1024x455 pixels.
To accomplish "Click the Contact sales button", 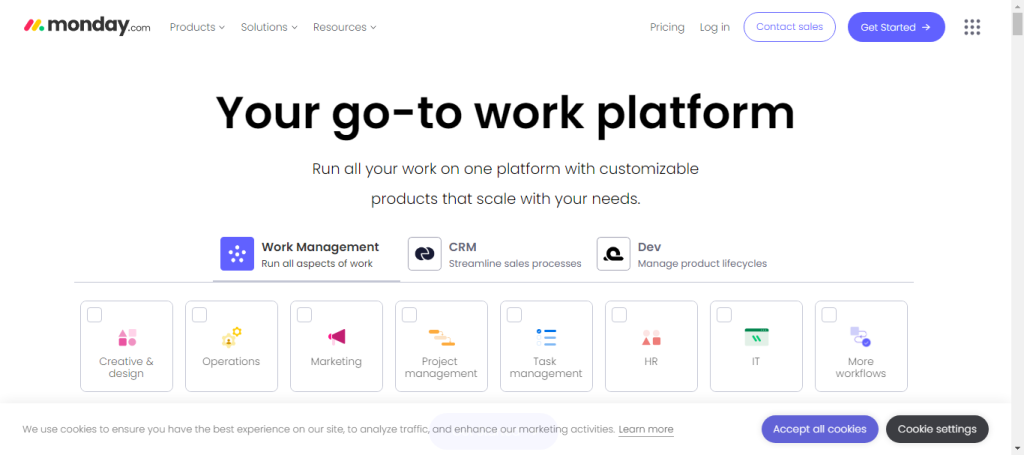I will click(790, 27).
